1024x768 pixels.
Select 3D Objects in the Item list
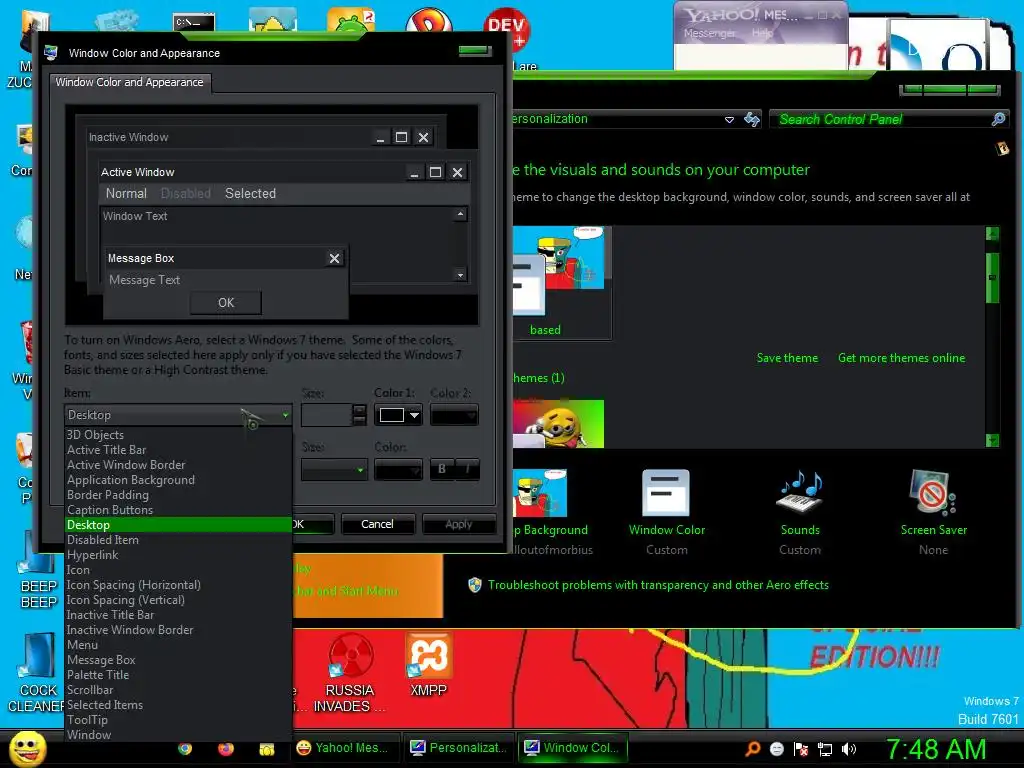(178, 435)
